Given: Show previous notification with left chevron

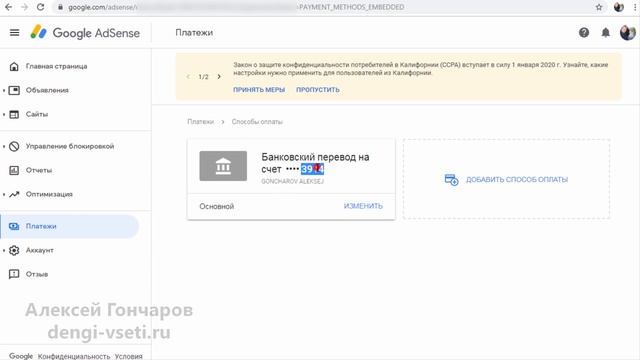Looking at the screenshot, I should click(188, 77).
